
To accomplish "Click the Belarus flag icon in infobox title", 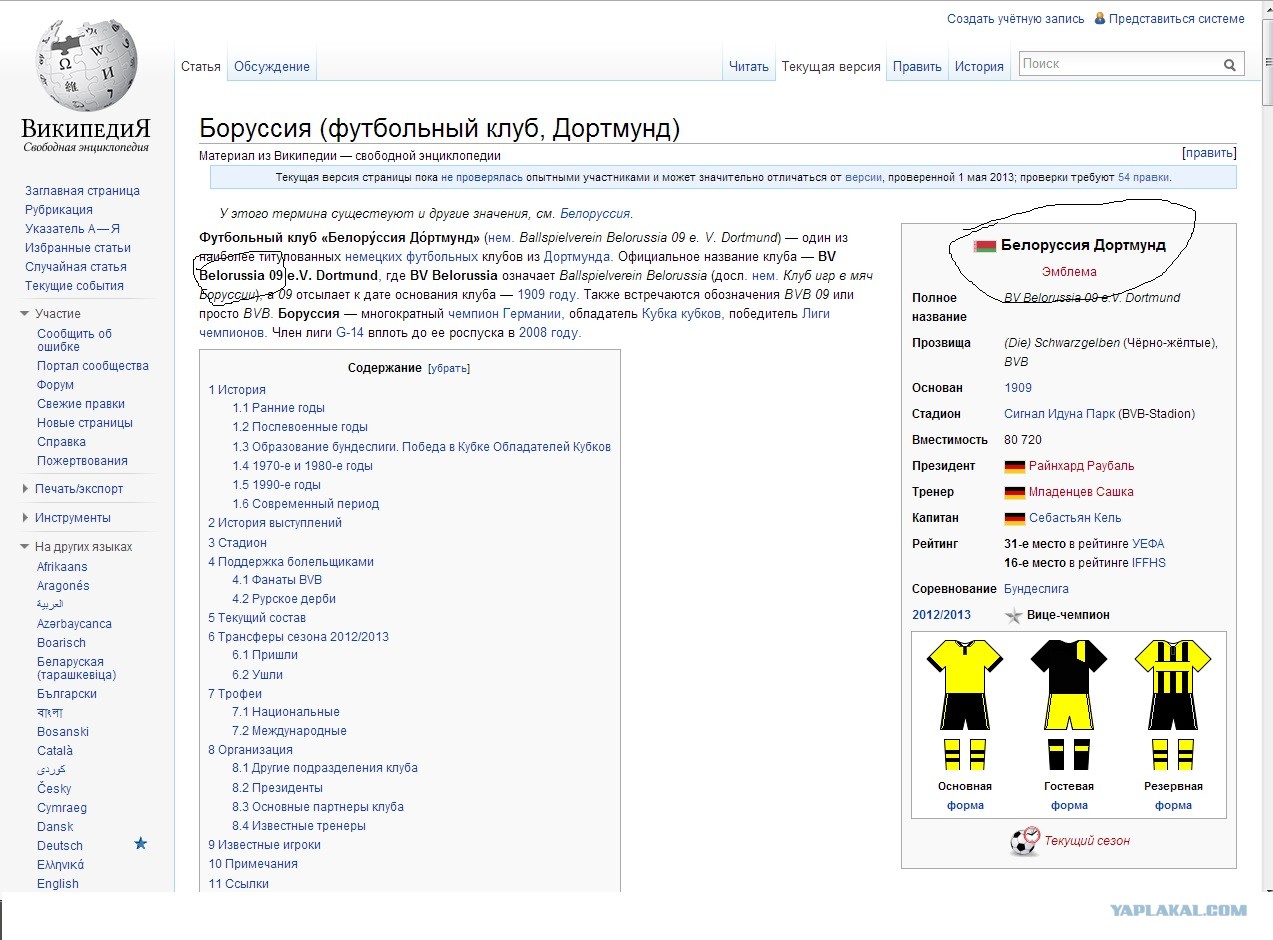I will point(985,246).
